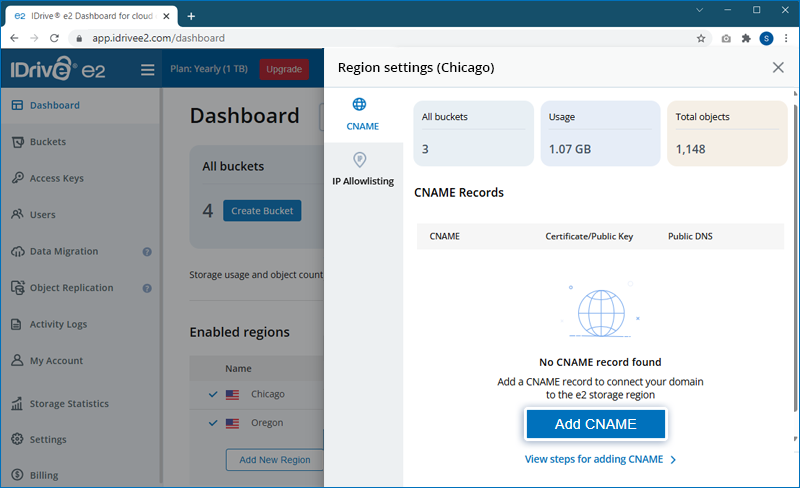The height and width of the screenshot is (488, 800).
Task: Select the Users icon in sidebar
Action: [x=17, y=215]
